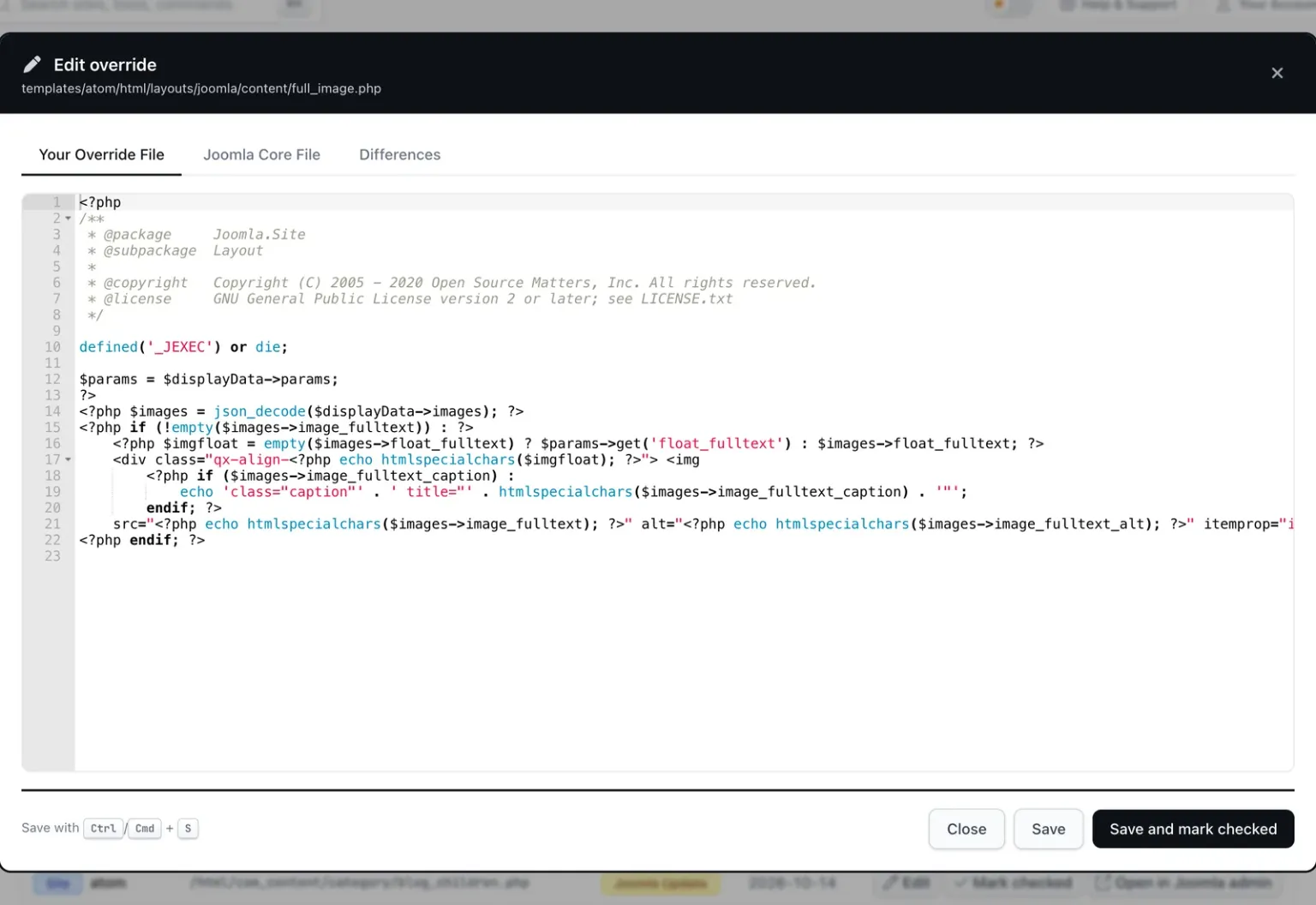The height and width of the screenshot is (905, 1316).
Task: Click the Save button
Action: pos(1048,829)
